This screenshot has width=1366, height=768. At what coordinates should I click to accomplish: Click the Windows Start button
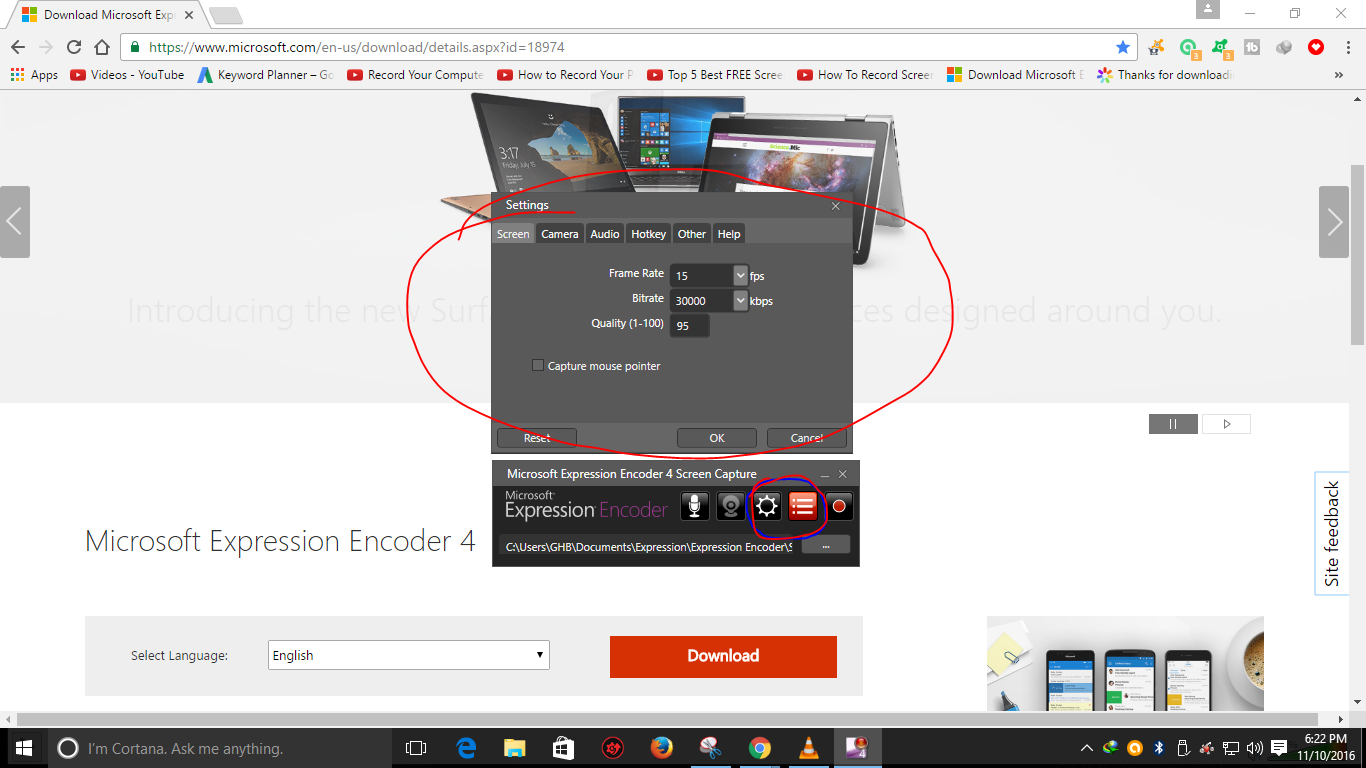24,748
